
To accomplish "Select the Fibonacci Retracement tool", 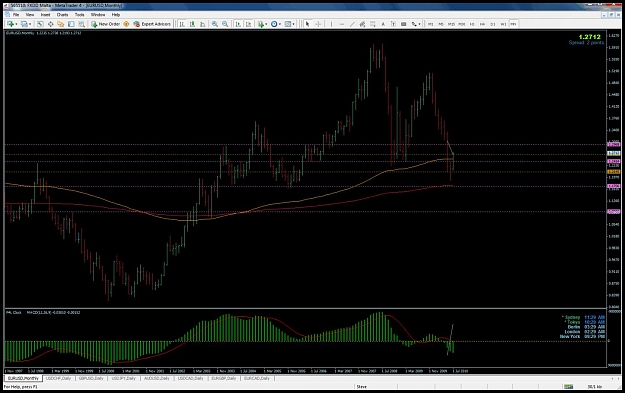I will coord(373,24).
